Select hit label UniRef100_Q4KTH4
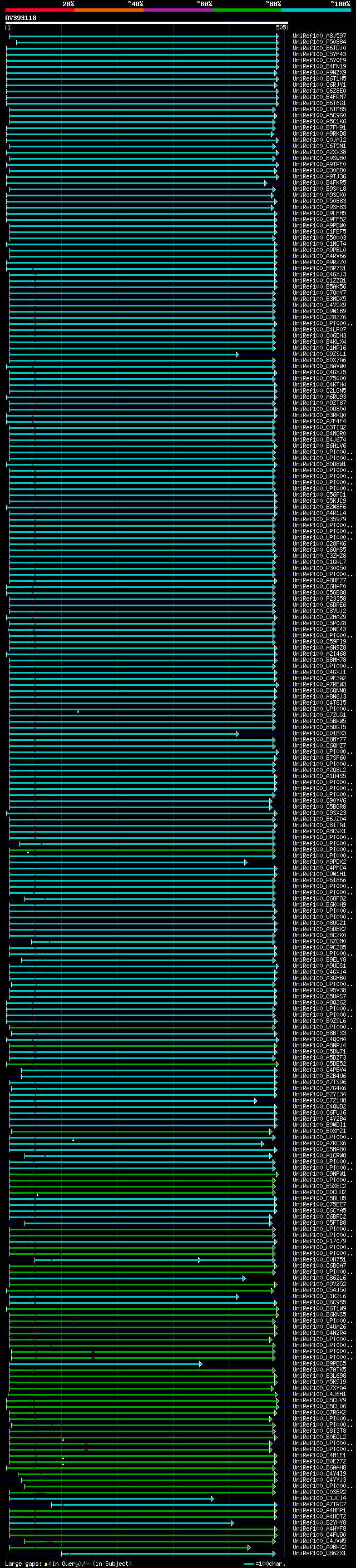 point(319,385)
